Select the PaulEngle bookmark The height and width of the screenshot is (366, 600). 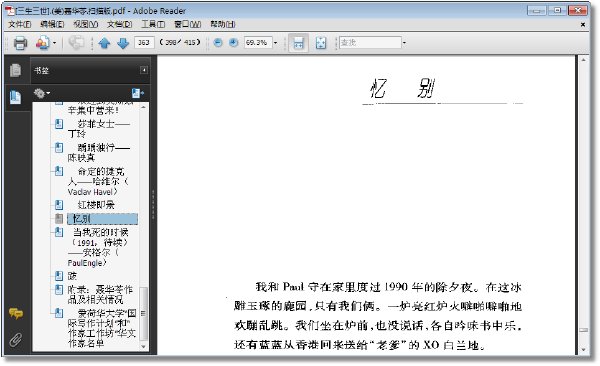pos(98,247)
